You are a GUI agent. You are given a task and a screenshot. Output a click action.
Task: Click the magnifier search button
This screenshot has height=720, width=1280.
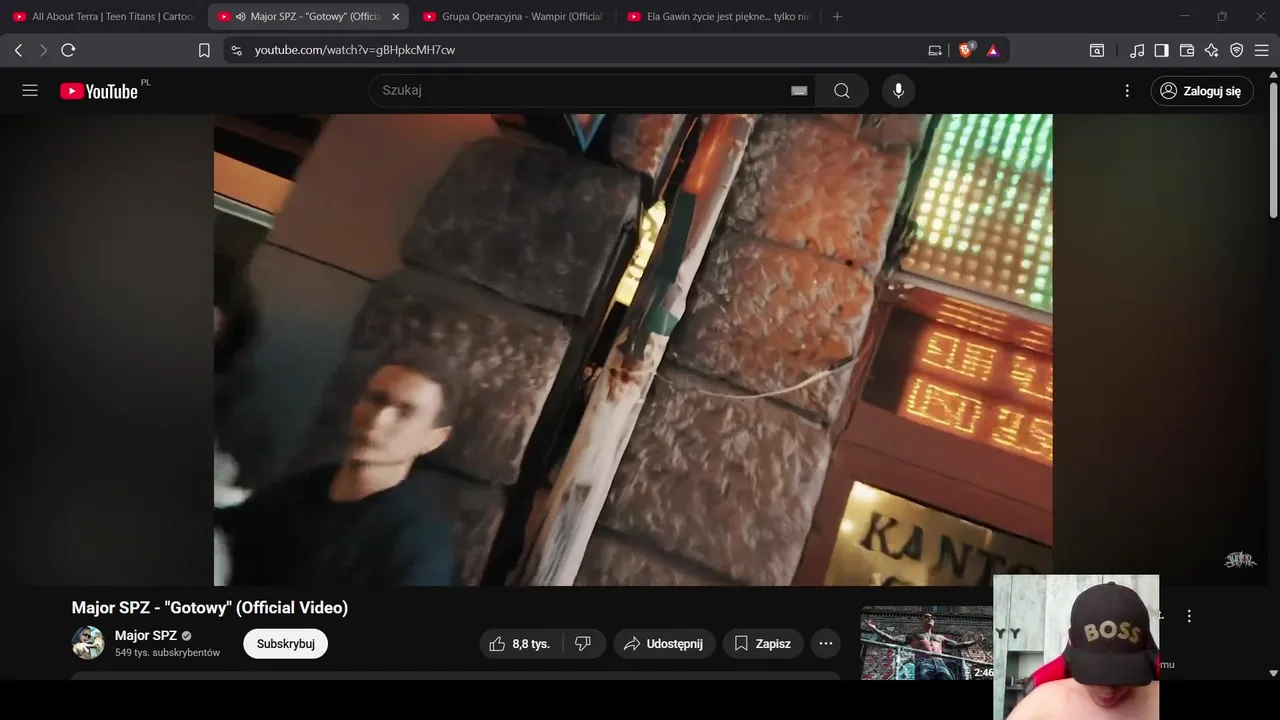[x=842, y=91]
